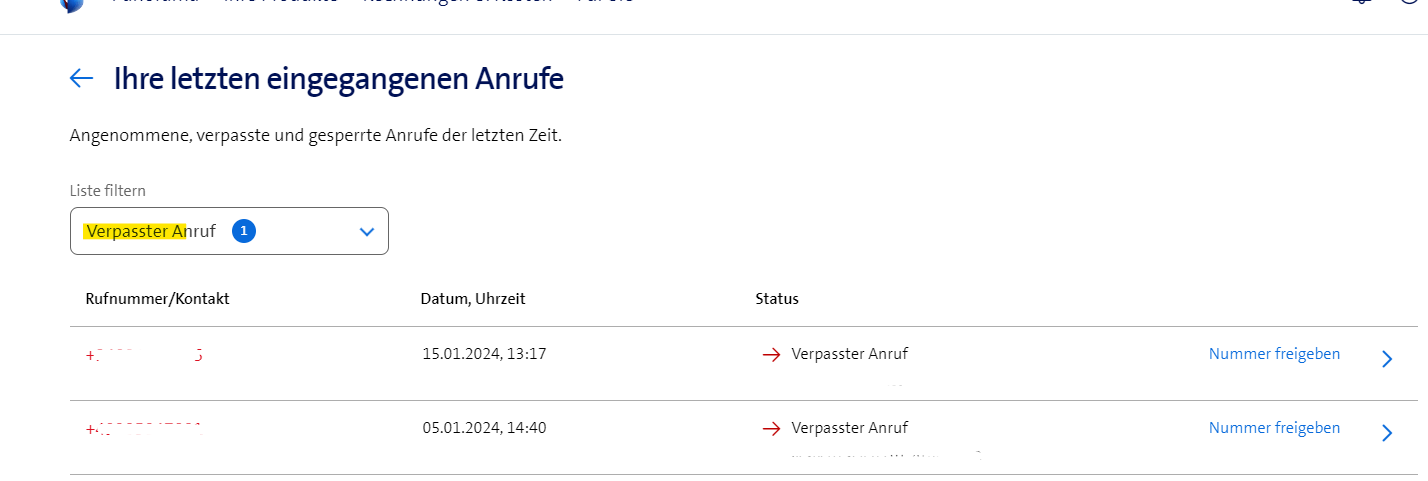Viewport: 1428px width, 481px height.
Task: Open the 'Liste filtern' dropdown
Action: [229, 231]
